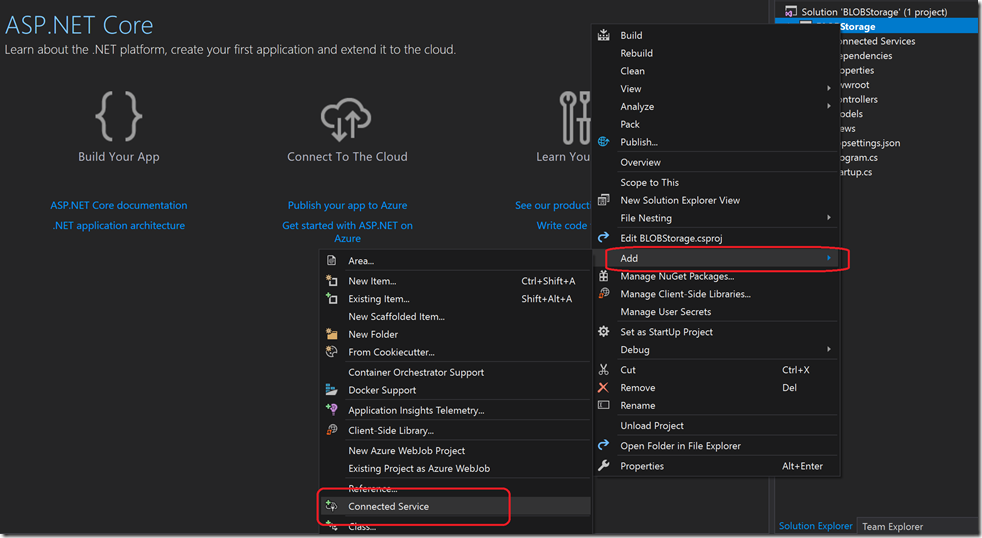Viewport: 982px width, 538px height.
Task: Expand the Debug submenu arrow
Action: pos(829,349)
